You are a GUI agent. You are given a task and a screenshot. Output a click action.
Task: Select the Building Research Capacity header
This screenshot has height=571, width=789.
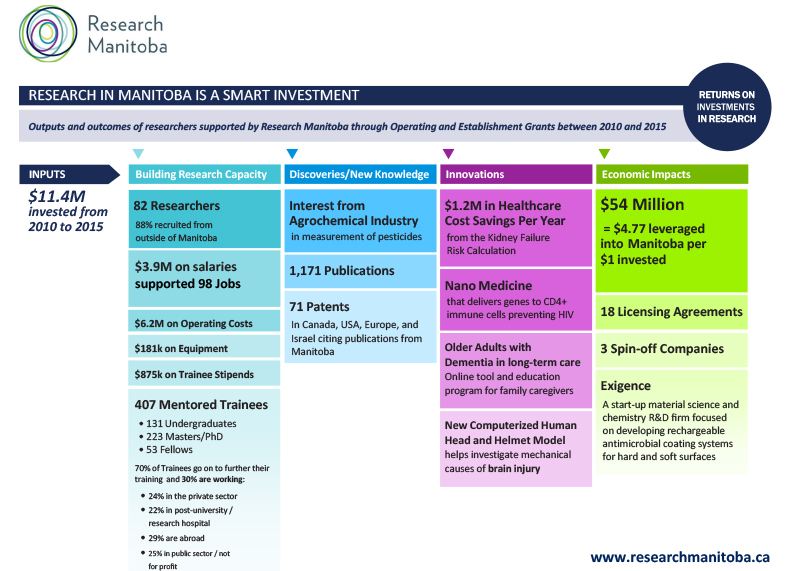tap(204, 174)
